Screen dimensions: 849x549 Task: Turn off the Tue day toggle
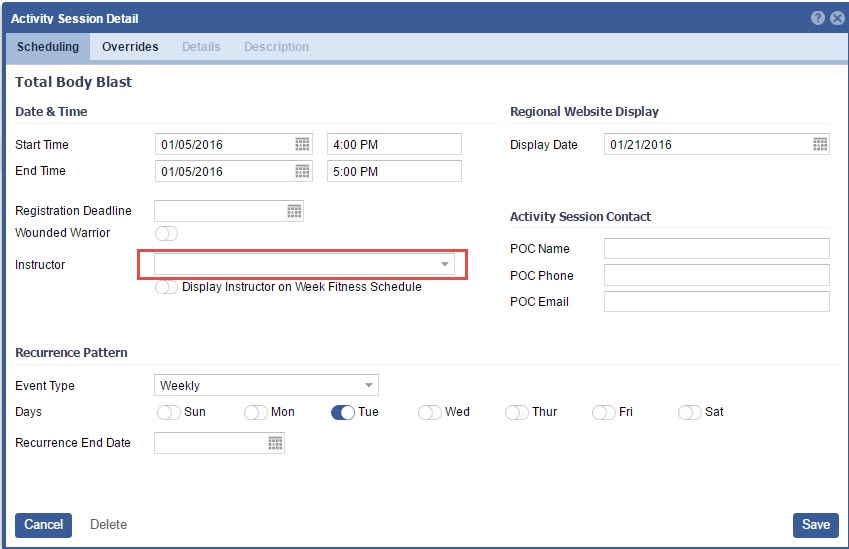tap(343, 412)
